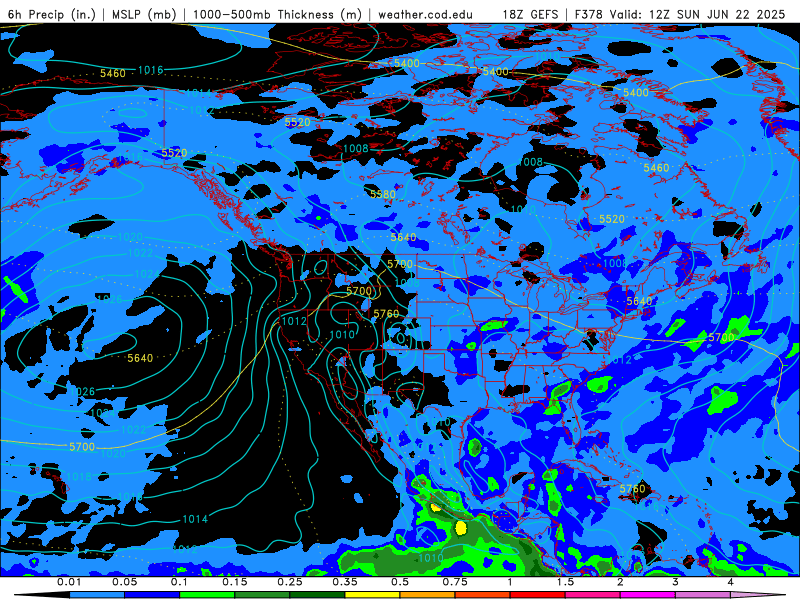Click the '1010' label over Nevada

pyautogui.click(x=342, y=335)
